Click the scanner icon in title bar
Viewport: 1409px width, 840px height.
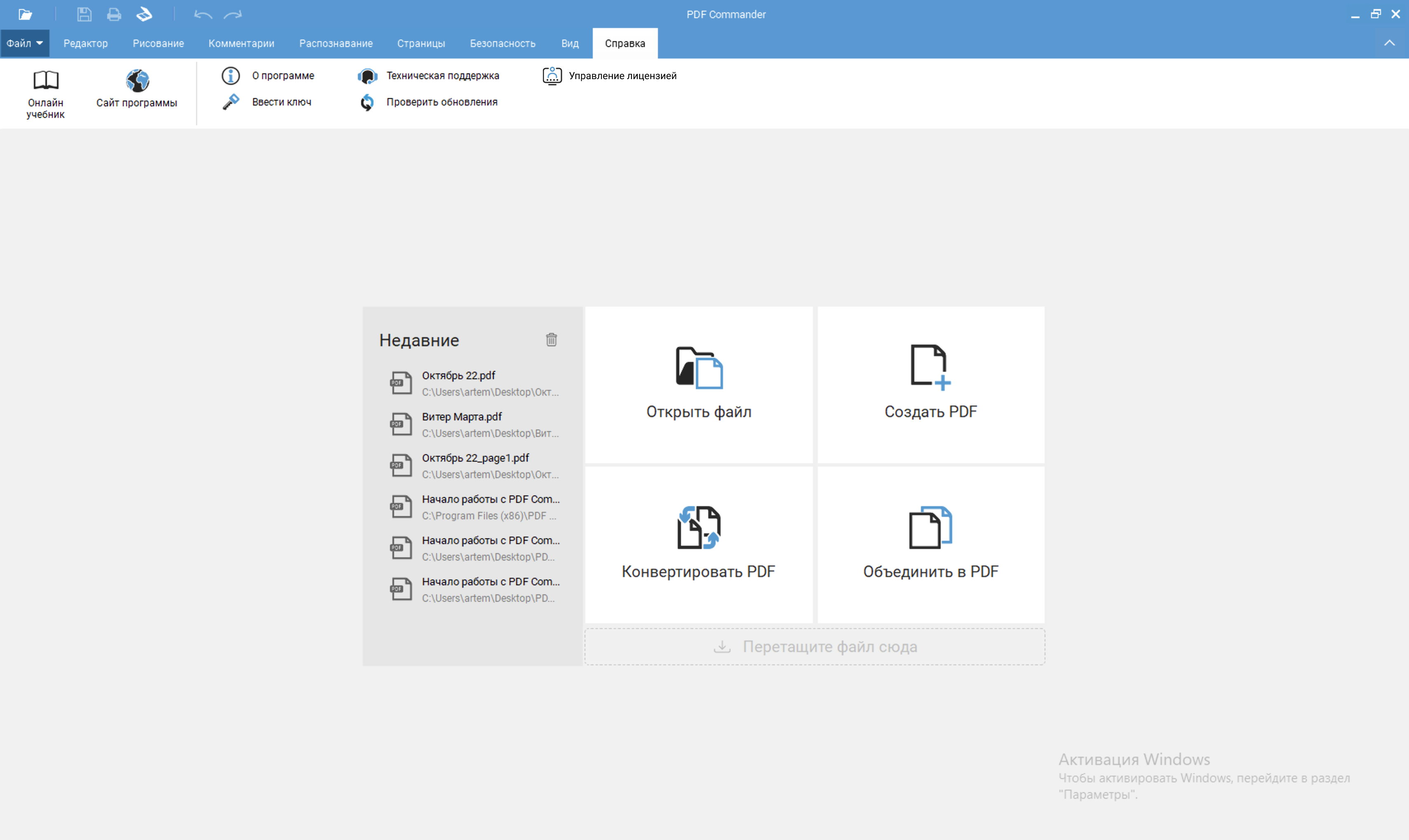144,14
